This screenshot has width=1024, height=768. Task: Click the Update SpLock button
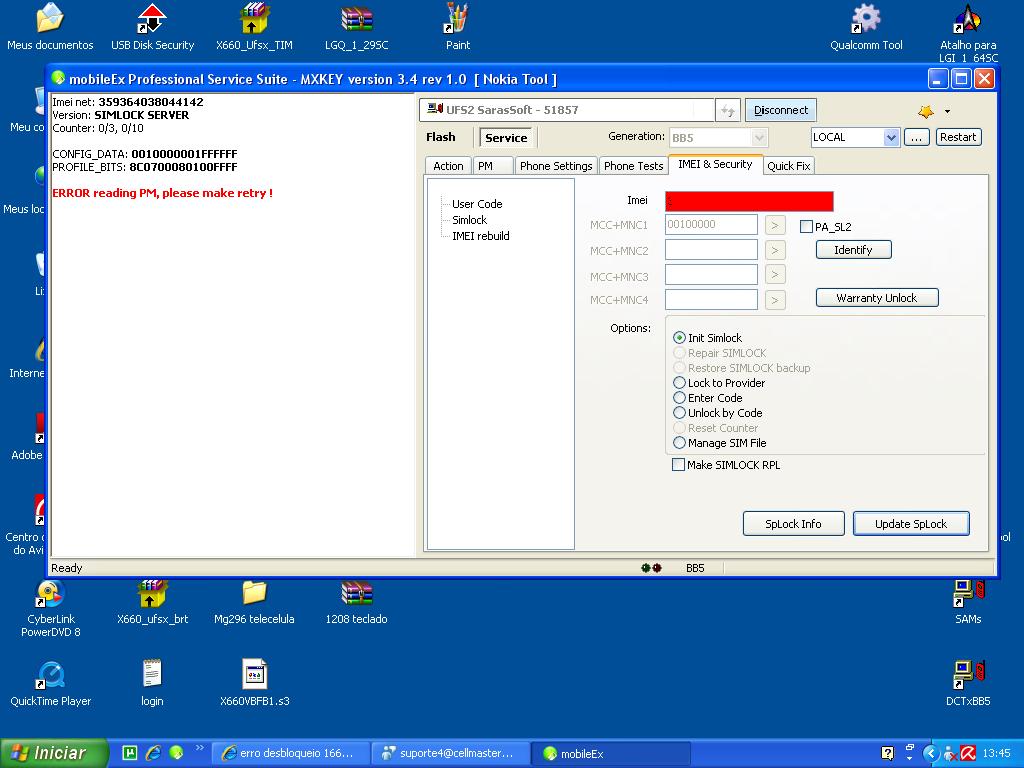pyautogui.click(x=910, y=524)
